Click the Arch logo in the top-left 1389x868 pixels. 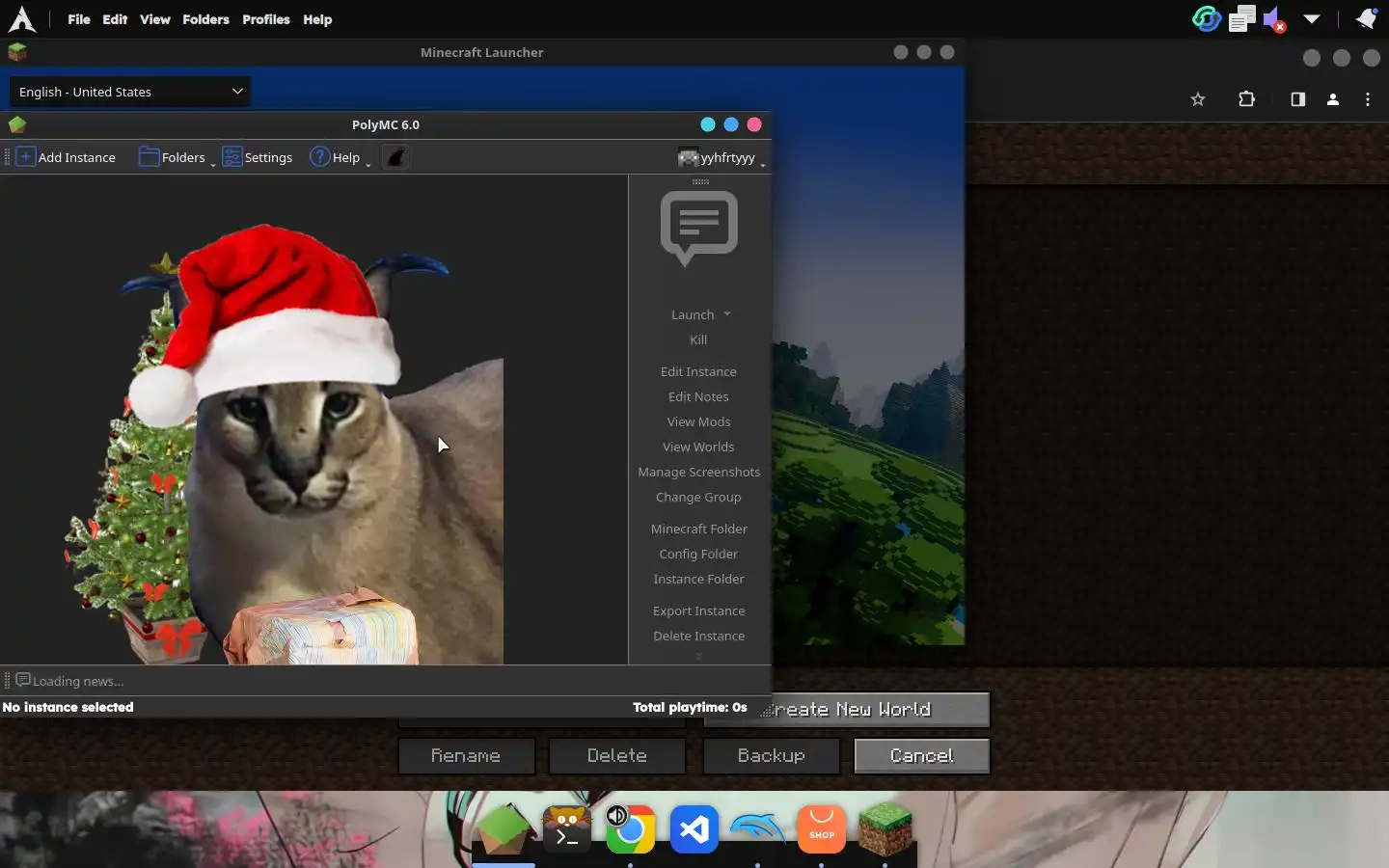point(21,19)
